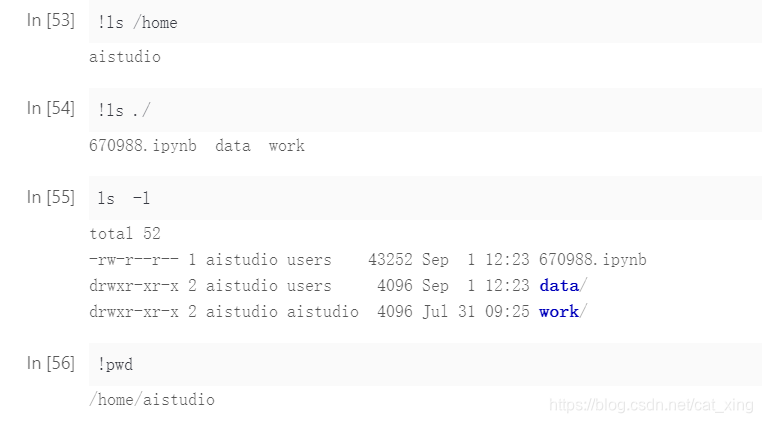Screen dimensions: 762x423
Task: Click the 'total 52' output line
Action: pyautogui.click(x=125, y=233)
